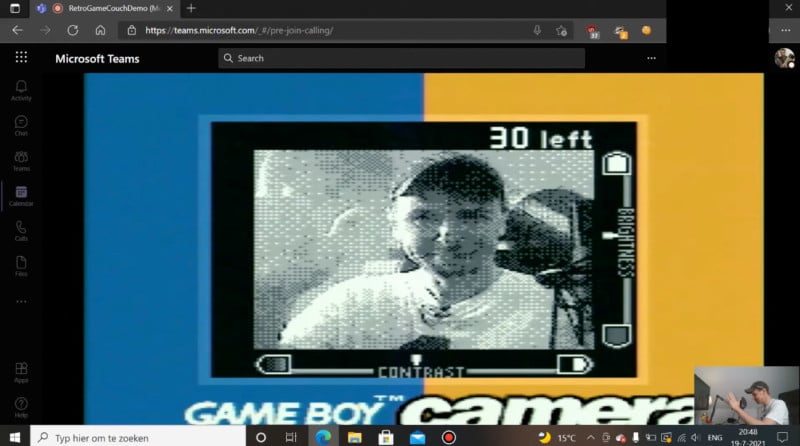800x446 pixels.
Task: Open the volume control in tray
Action: (x=695, y=437)
